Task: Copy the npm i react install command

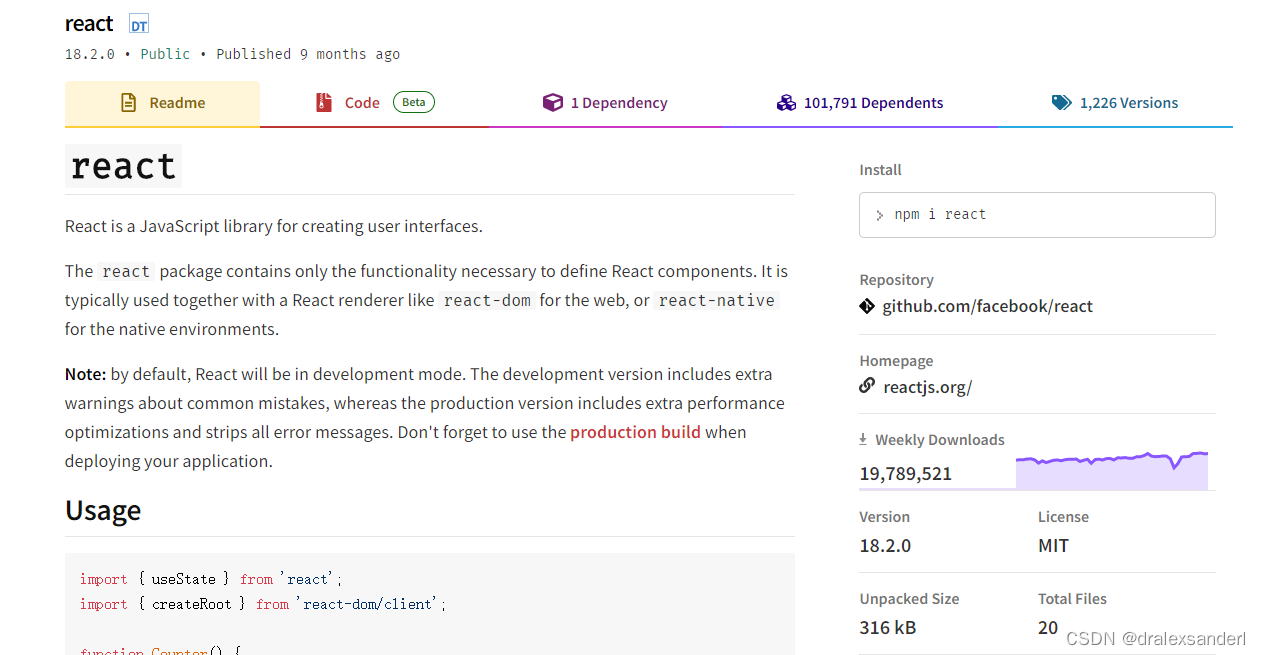Action: [1036, 215]
